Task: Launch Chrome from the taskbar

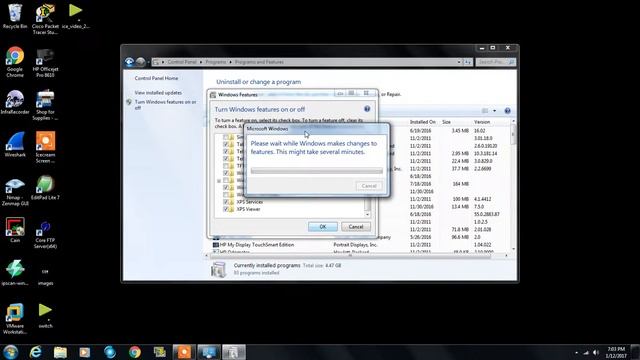Action: 135,352
